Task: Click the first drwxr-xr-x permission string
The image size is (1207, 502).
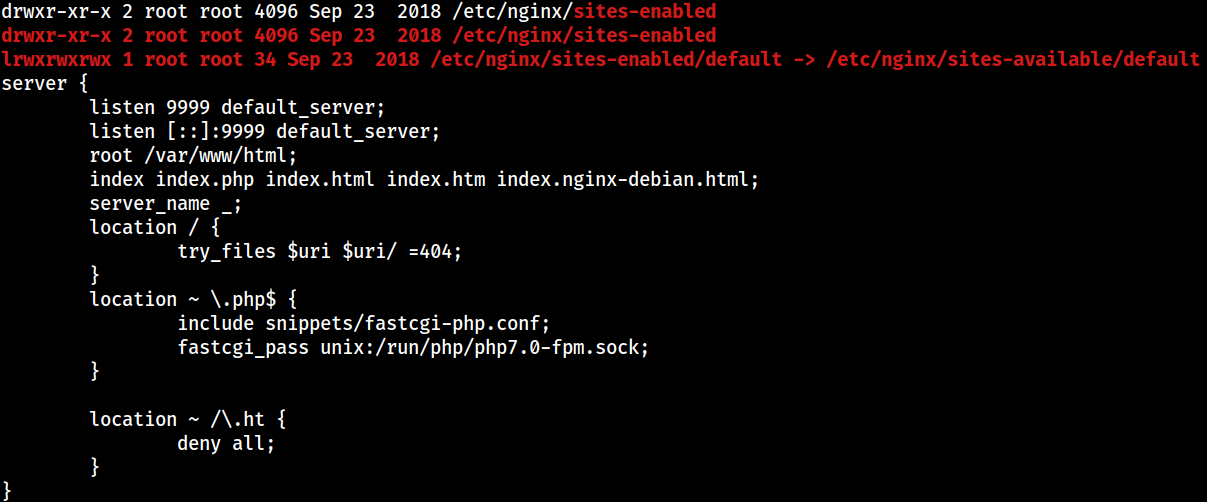Action: [x=56, y=11]
